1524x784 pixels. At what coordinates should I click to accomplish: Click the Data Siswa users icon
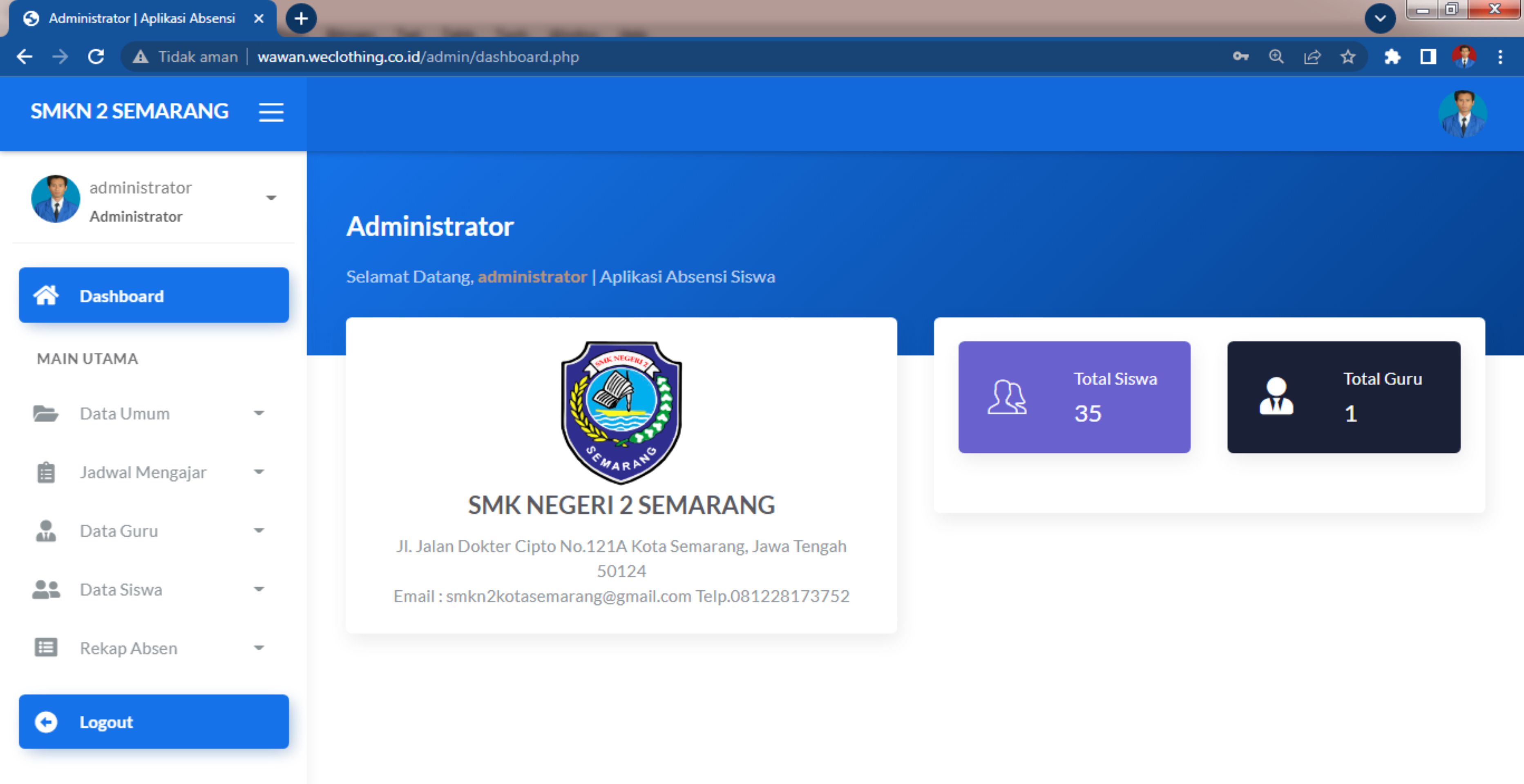click(x=45, y=590)
